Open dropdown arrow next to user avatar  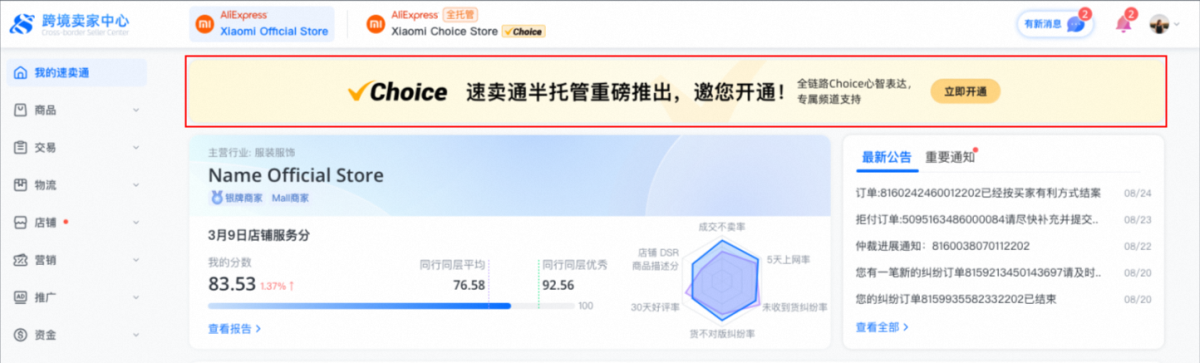1176,25
